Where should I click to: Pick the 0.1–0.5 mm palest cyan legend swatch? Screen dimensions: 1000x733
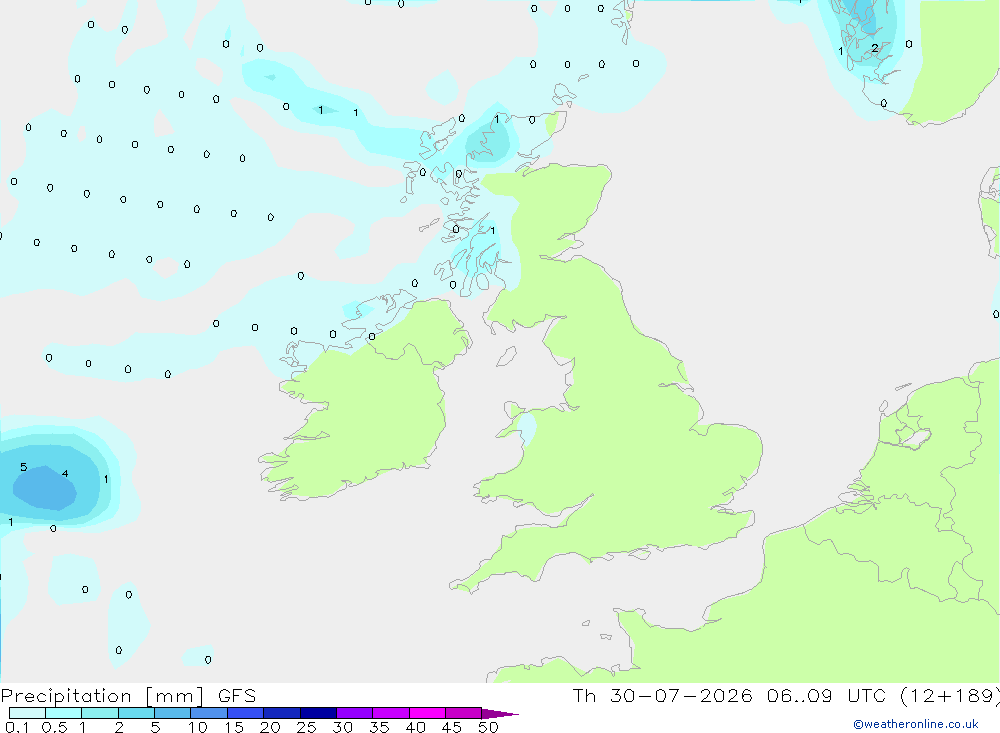[x=27, y=713]
